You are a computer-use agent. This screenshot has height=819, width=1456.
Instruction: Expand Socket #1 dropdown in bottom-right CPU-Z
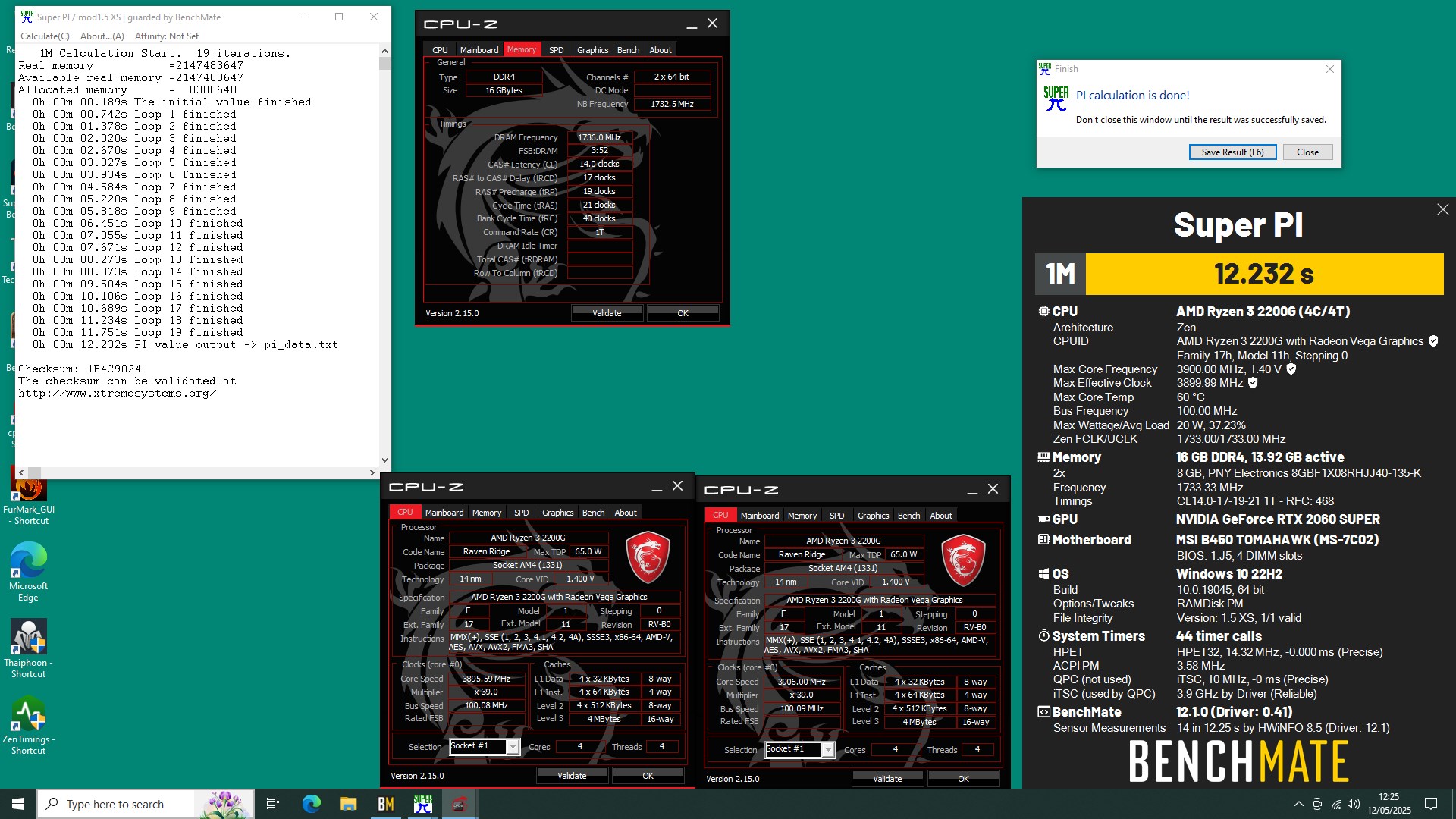point(828,750)
